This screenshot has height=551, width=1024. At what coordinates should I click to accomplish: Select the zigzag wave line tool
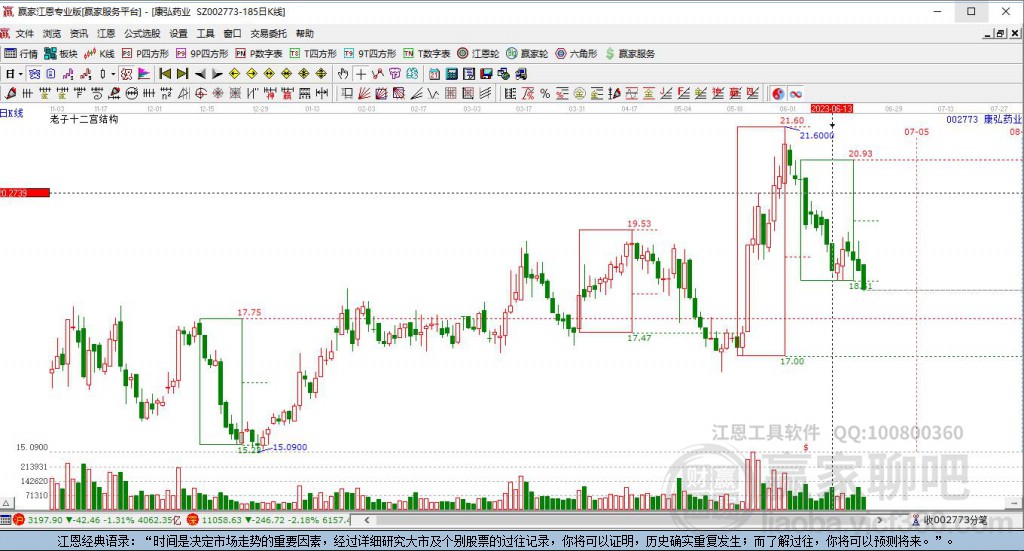(432, 94)
